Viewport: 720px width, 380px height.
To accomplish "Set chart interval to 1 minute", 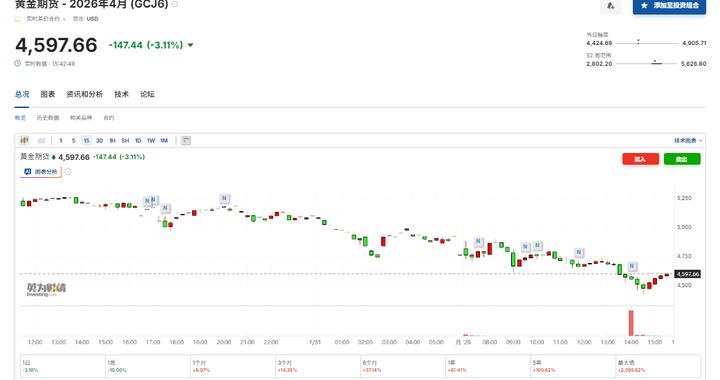I will pos(61,140).
